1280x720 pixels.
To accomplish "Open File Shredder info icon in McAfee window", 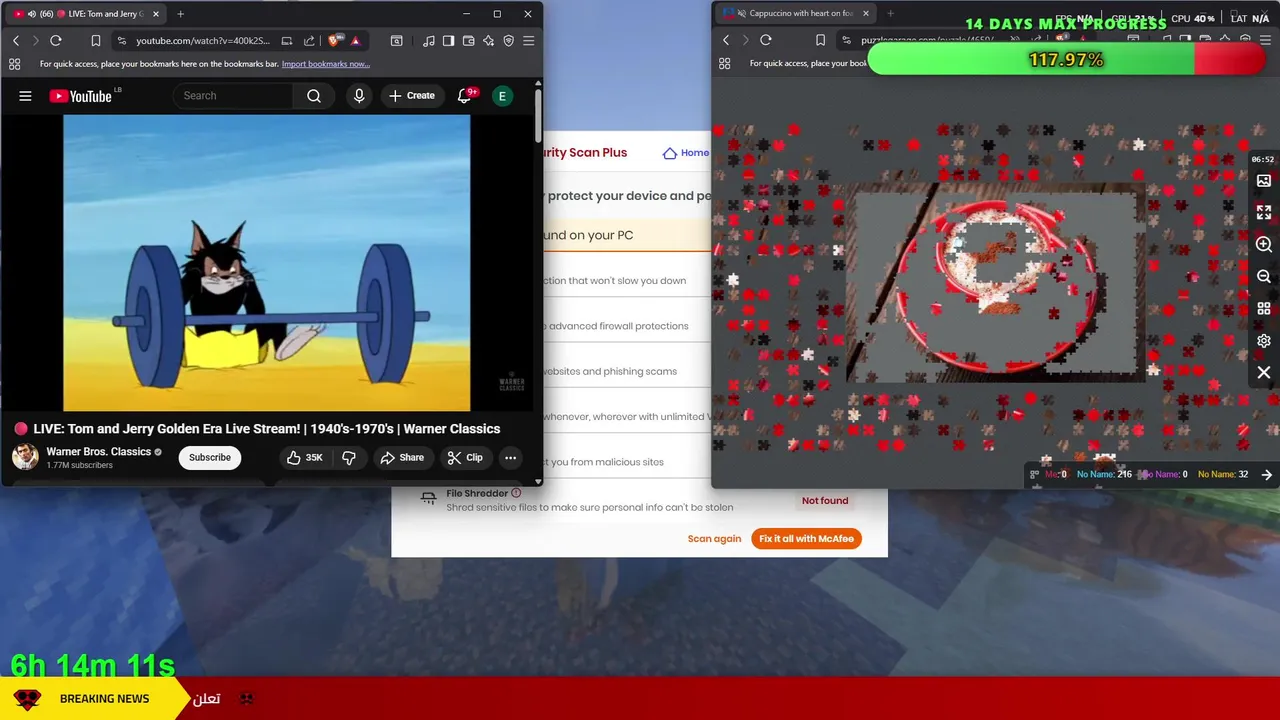I will [x=516, y=493].
